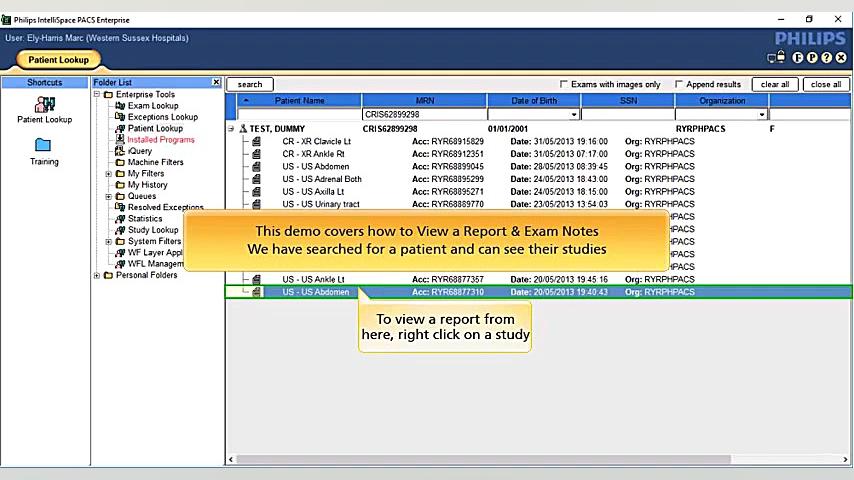This screenshot has height=480, width=854.
Task: Click study icon for CR - XR Clavicle Lt
Action: click(x=256, y=141)
